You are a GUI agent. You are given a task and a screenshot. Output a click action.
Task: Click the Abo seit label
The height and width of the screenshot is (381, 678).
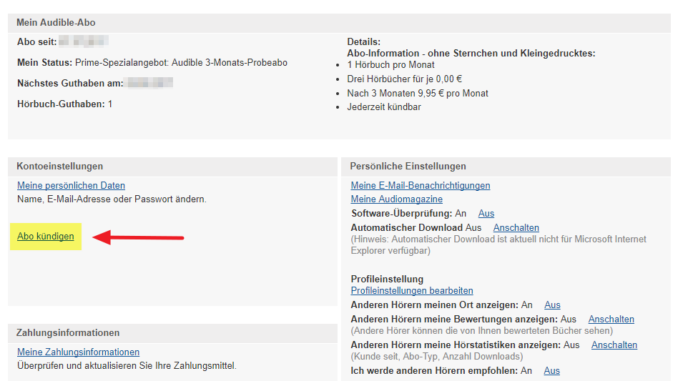click(37, 42)
